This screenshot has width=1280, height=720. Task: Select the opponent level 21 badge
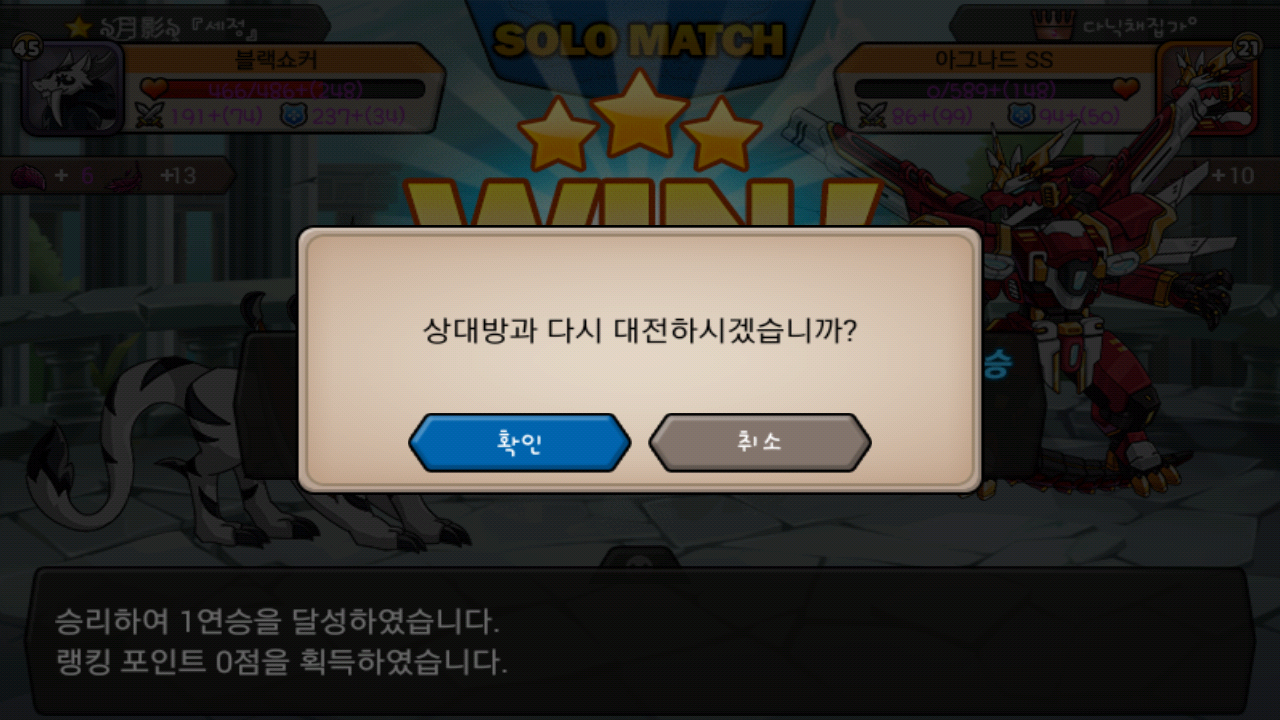(x=1248, y=47)
